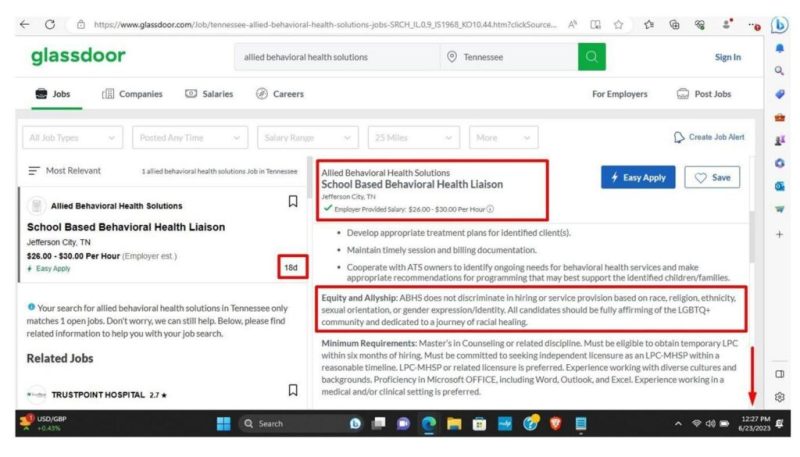Open Edge favorites list
The width and height of the screenshot is (800, 457).
pos(648,24)
